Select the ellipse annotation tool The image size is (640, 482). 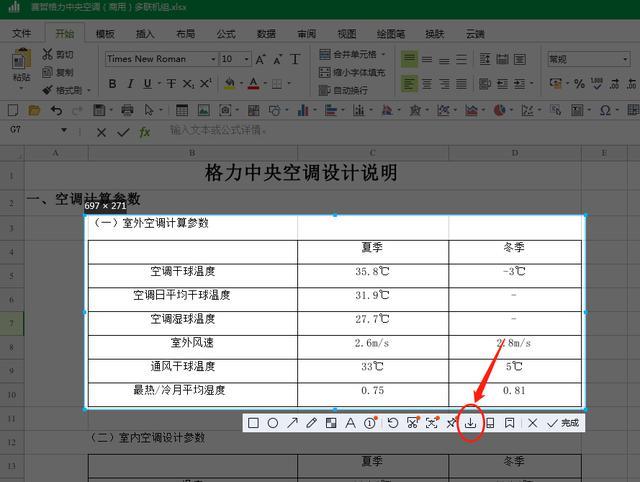click(x=273, y=423)
